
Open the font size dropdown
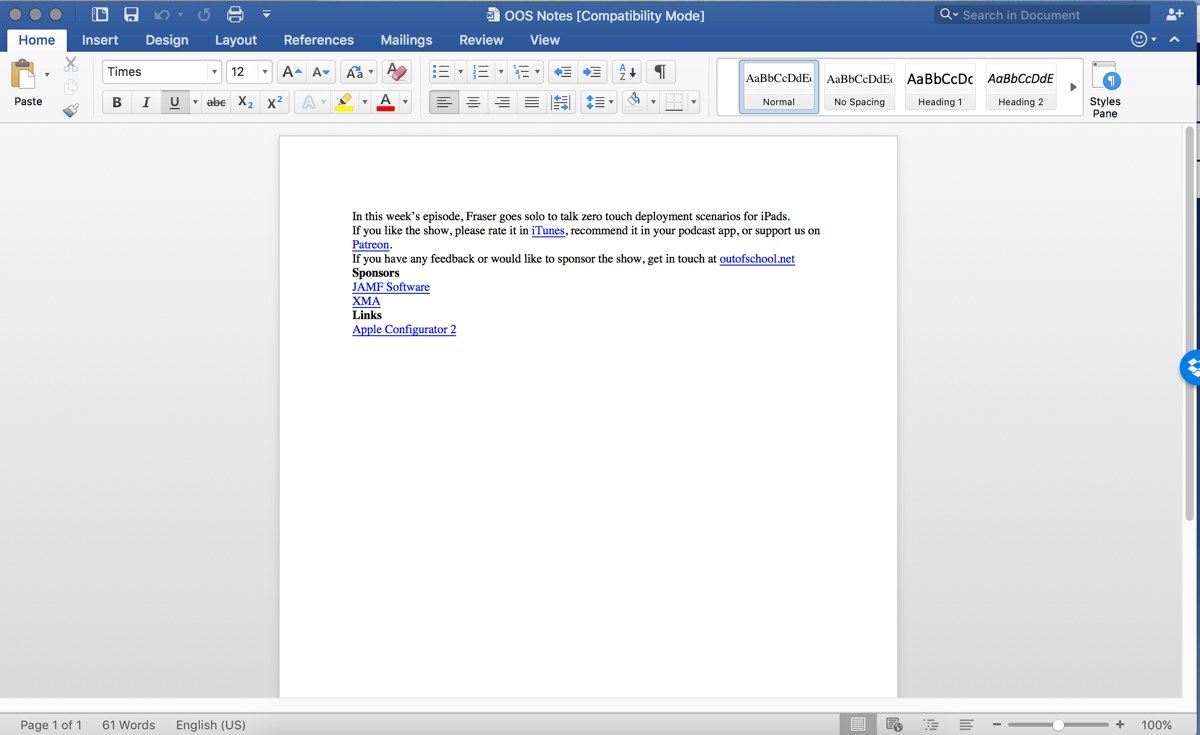pos(266,71)
